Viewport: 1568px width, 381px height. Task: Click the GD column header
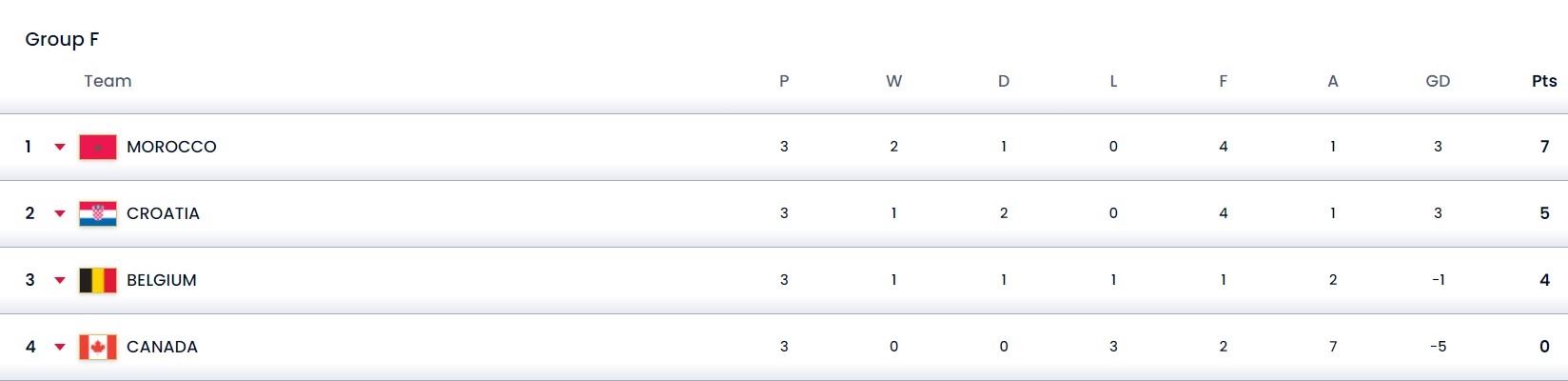1438,81
